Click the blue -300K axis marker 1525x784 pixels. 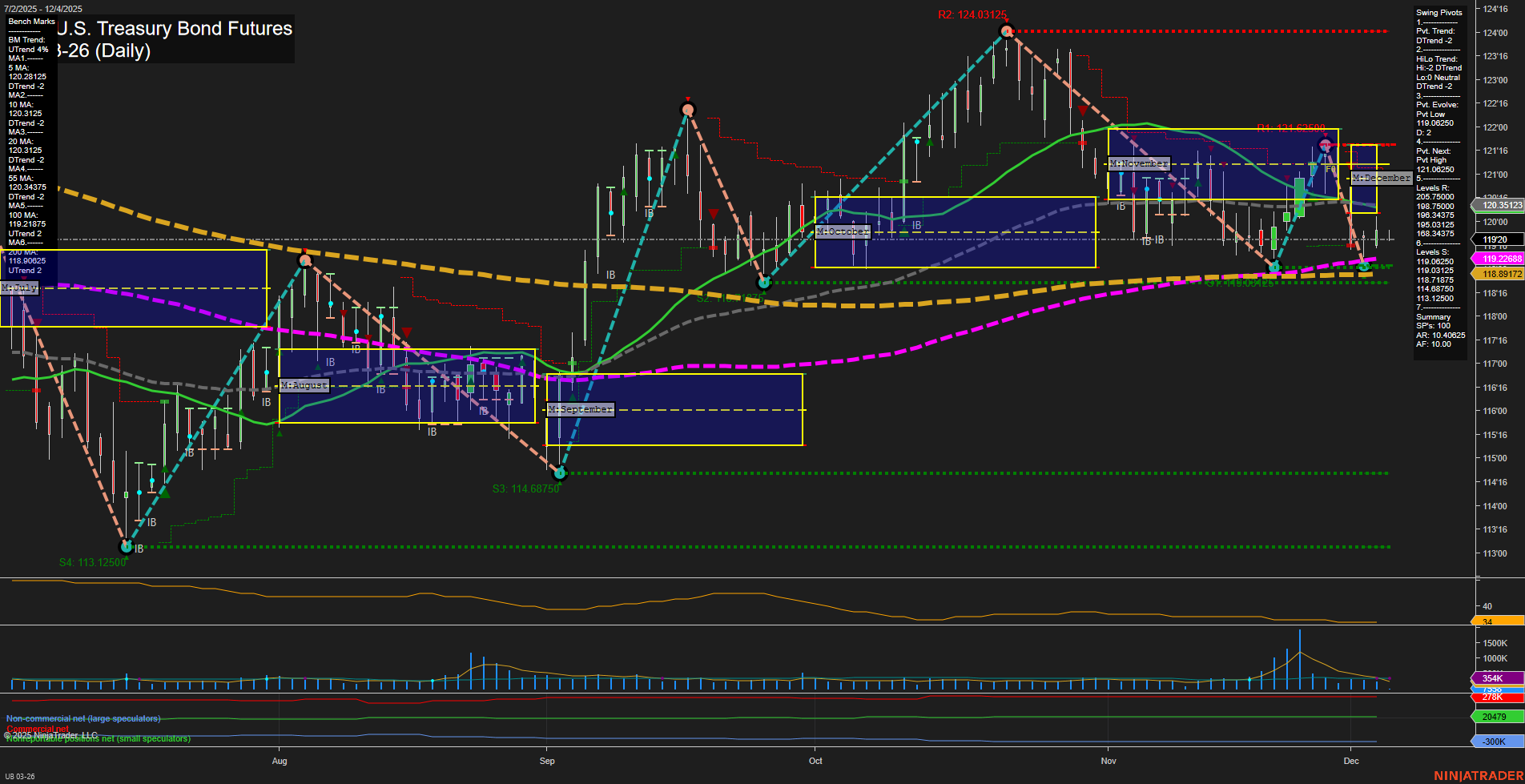coord(1495,742)
